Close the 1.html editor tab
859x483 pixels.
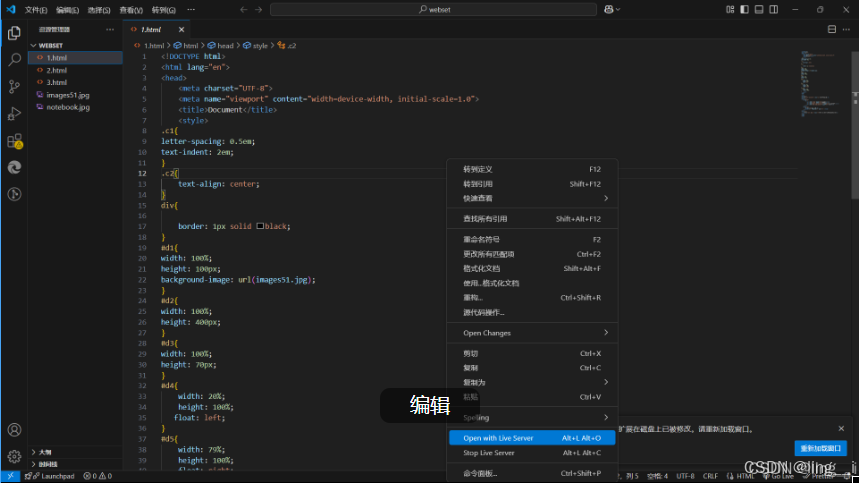181,30
